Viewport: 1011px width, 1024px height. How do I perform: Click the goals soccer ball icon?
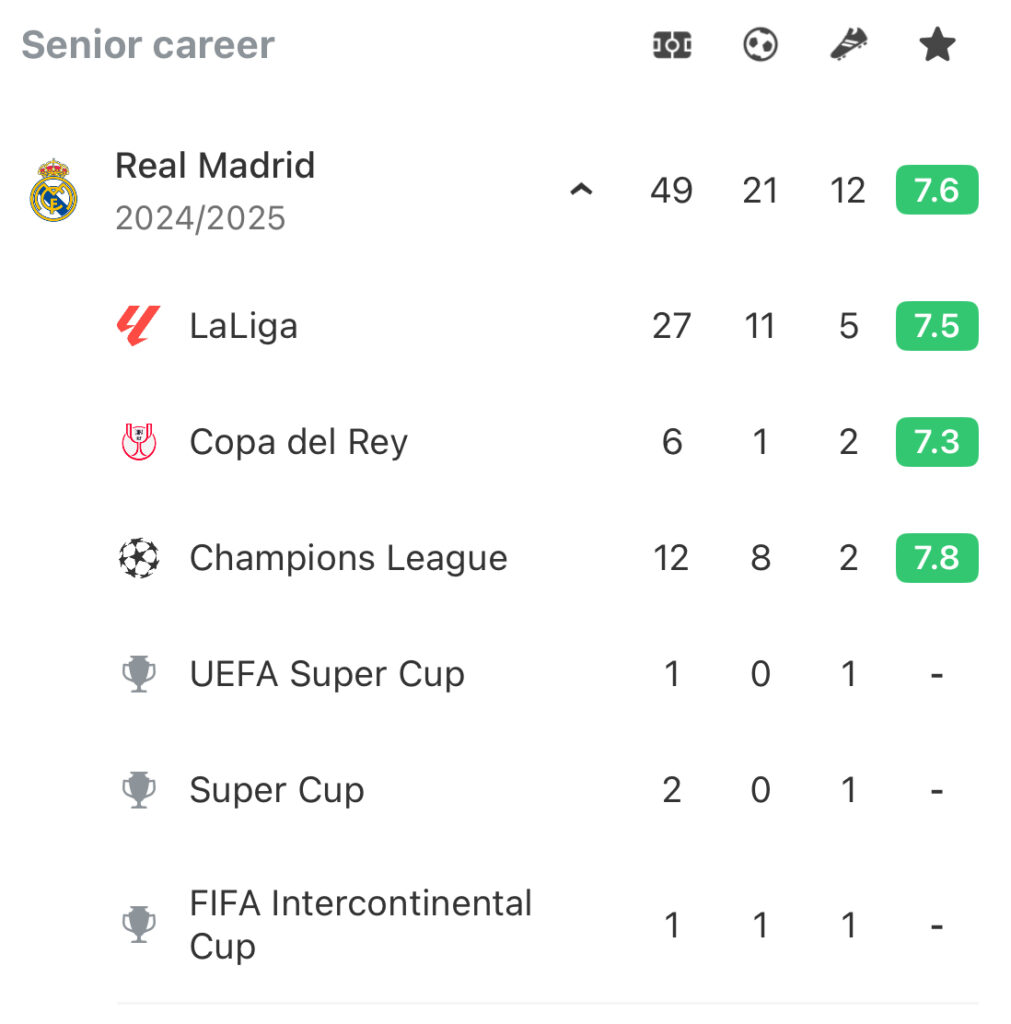click(x=760, y=45)
